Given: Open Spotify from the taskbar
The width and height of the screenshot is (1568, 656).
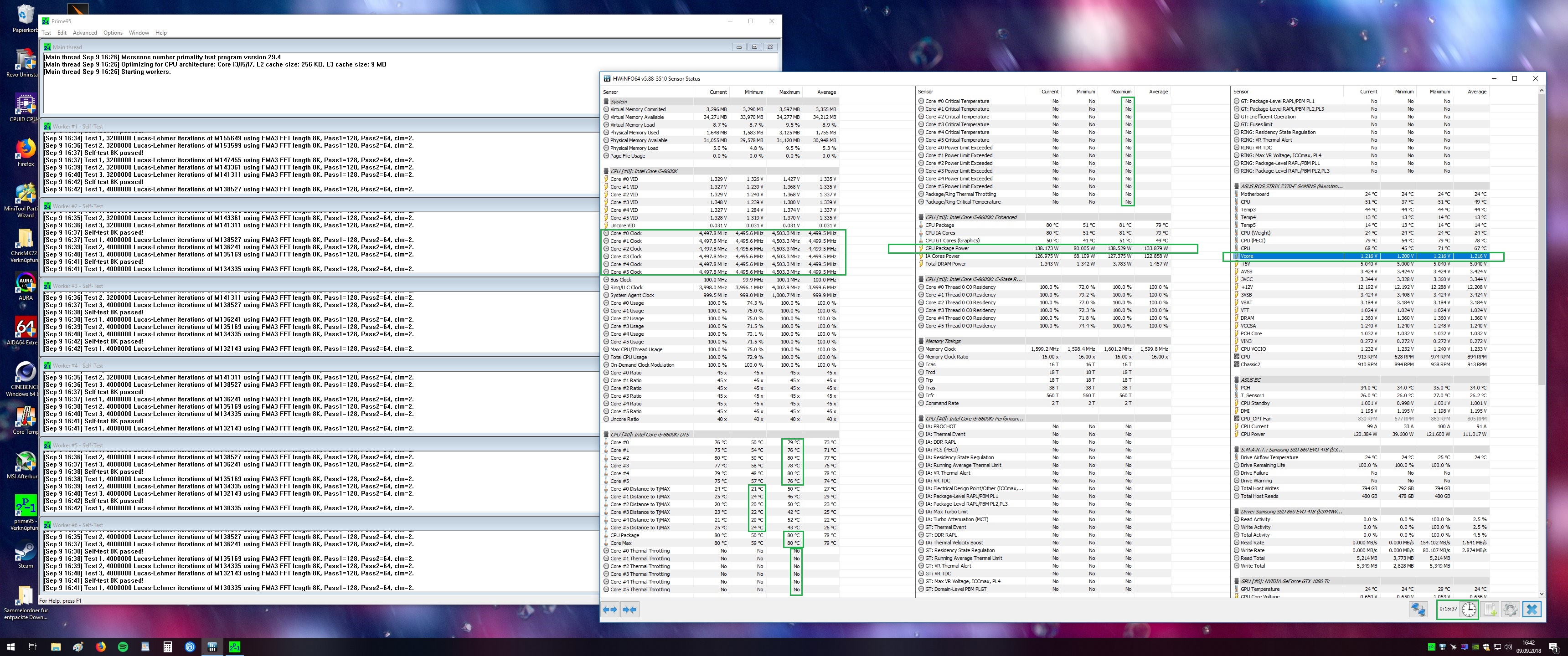Looking at the screenshot, I should pos(123,647).
